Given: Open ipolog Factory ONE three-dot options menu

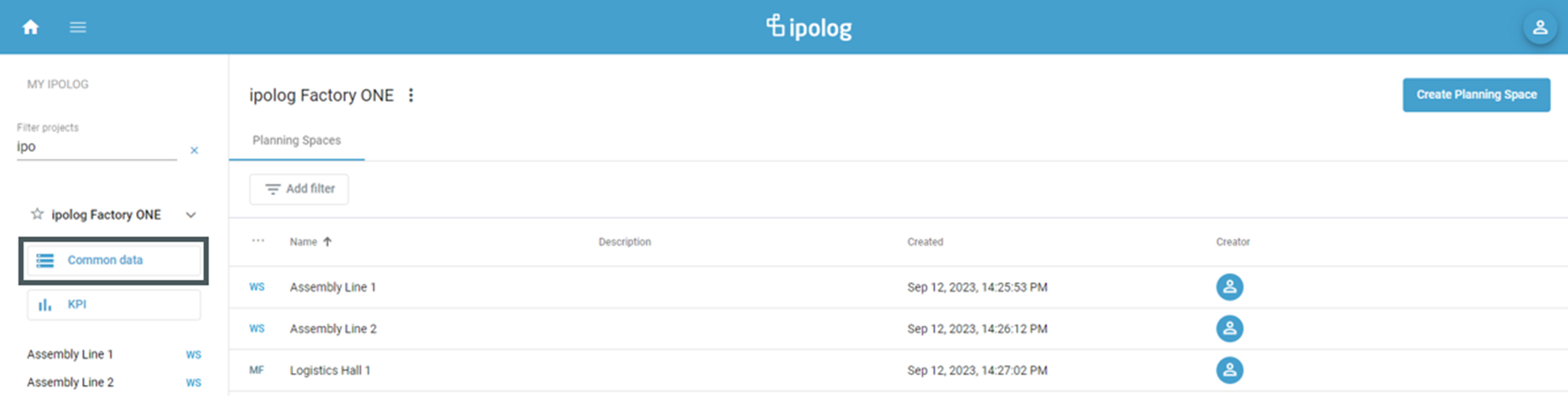Looking at the screenshot, I should pyautogui.click(x=411, y=95).
